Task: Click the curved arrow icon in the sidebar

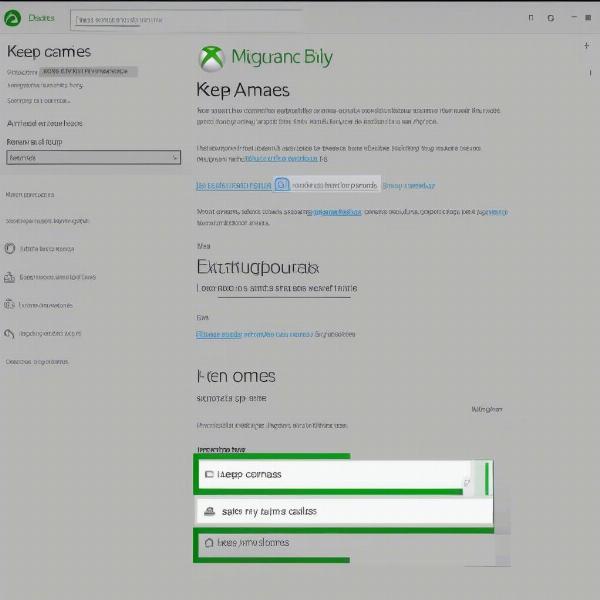Action: [x=10, y=333]
